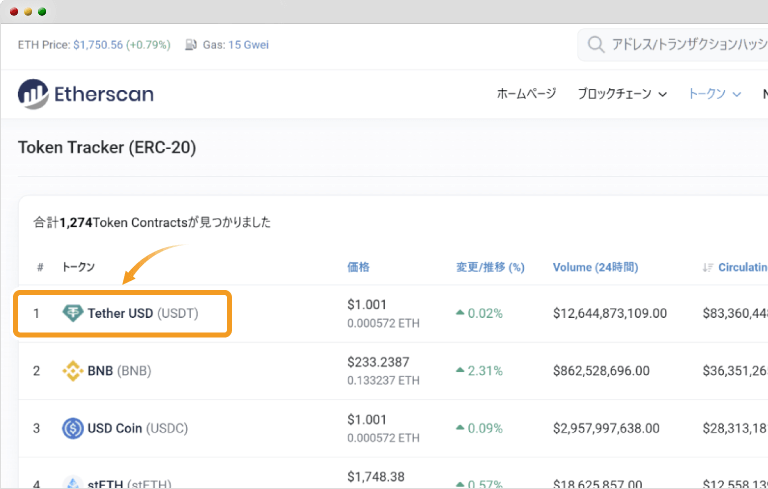Sort by the 価格 column header

(x=359, y=267)
